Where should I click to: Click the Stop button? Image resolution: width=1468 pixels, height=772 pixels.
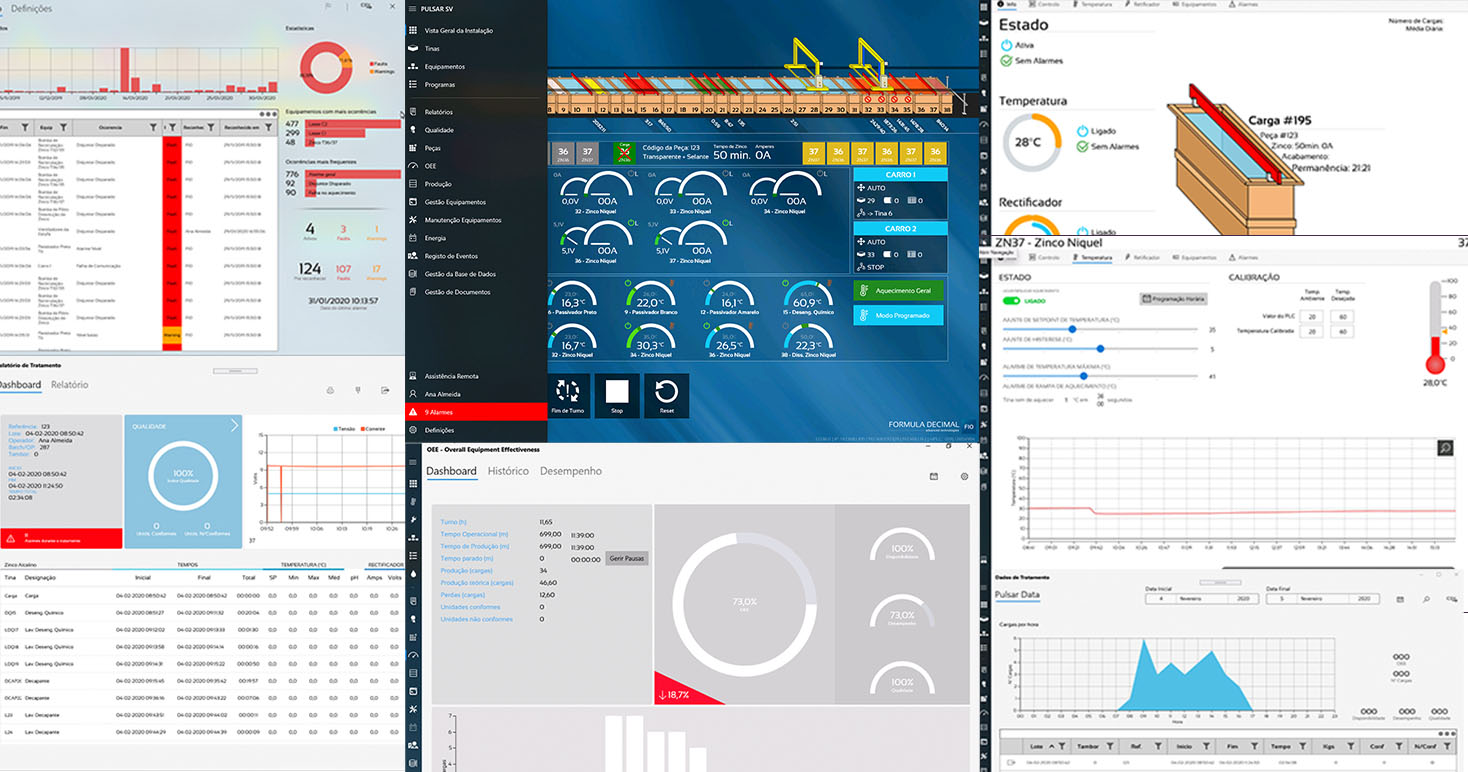coord(617,396)
